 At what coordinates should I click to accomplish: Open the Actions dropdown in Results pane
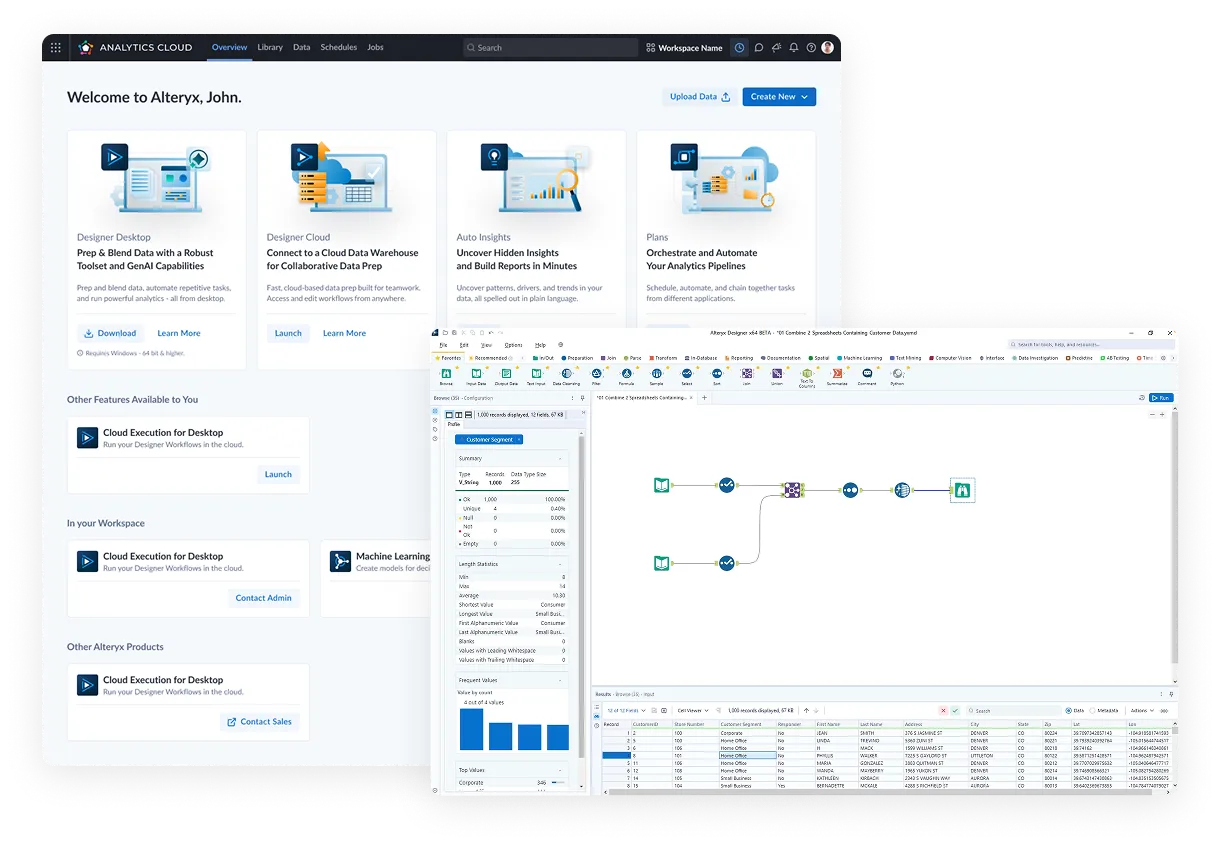click(1141, 710)
